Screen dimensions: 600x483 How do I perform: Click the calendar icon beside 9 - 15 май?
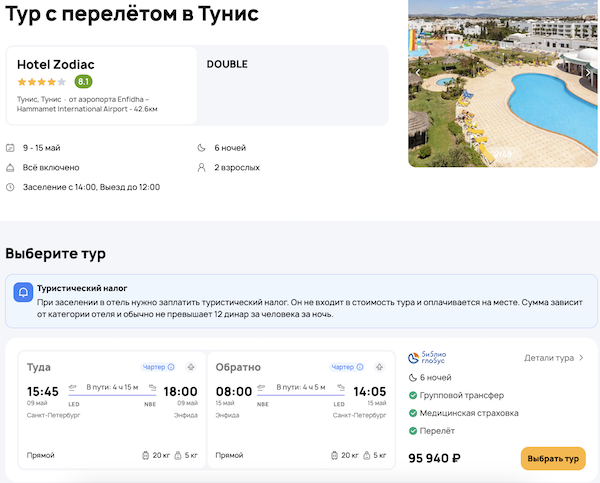(10, 148)
